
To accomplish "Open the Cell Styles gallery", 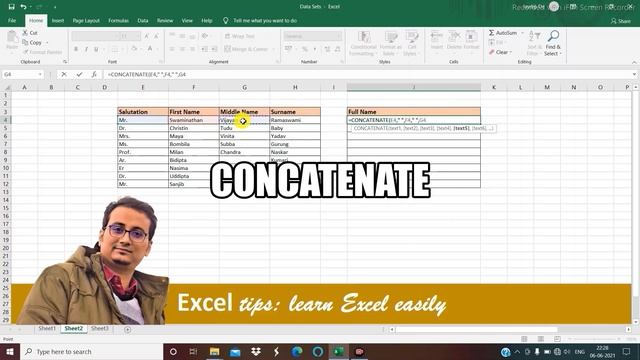I will (411, 43).
